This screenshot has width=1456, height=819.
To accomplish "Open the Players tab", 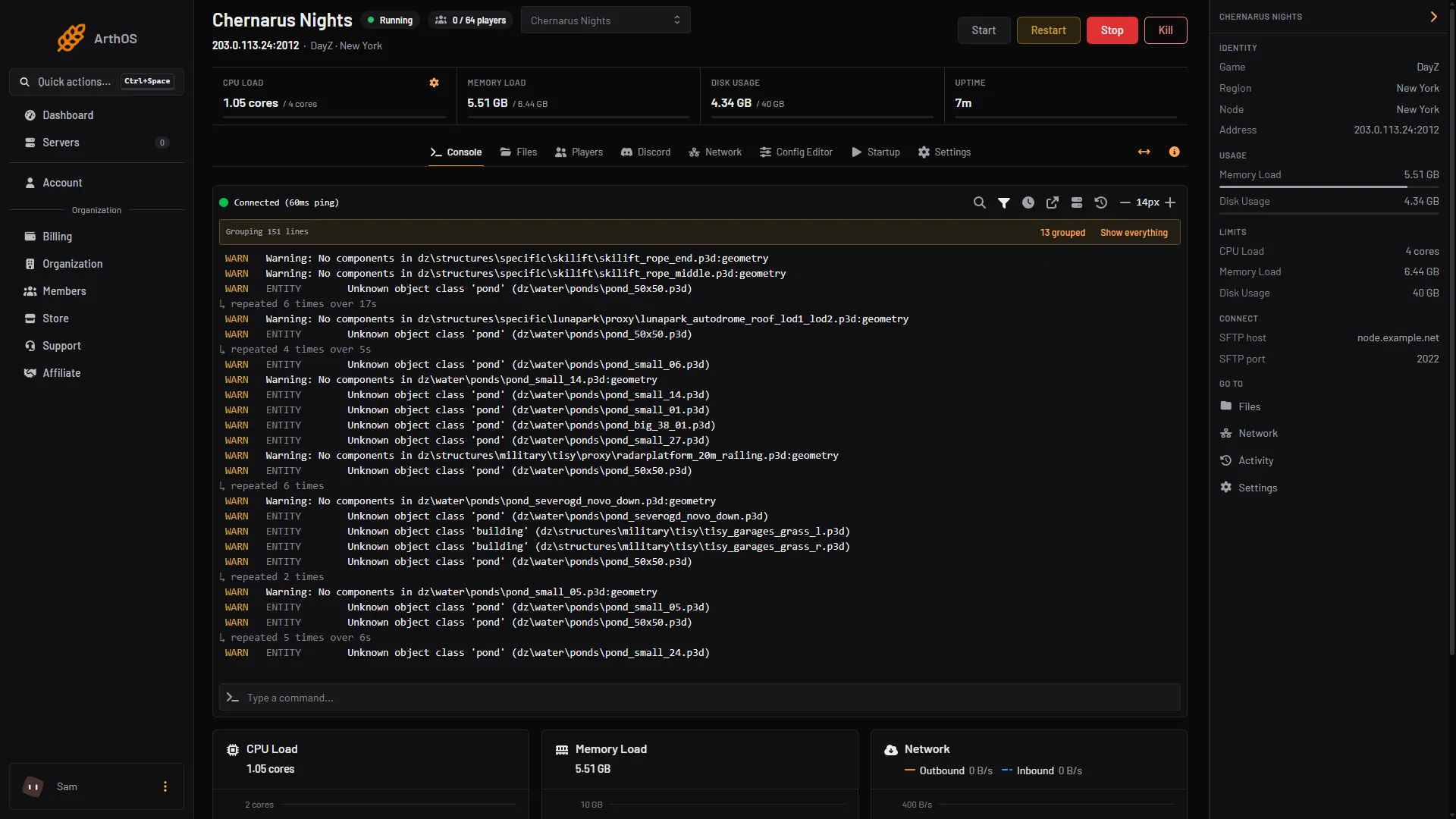I will 579,152.
